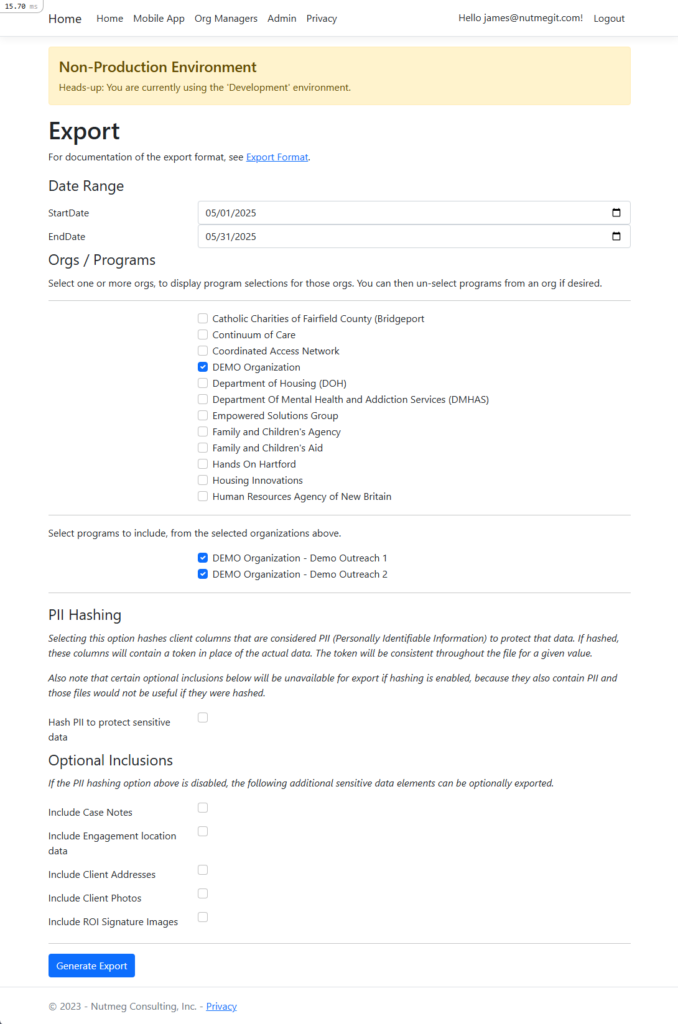Uncheck the DEMO Organization checkbox
Screen dimensions: 678x1024
(x=203, y=367)
